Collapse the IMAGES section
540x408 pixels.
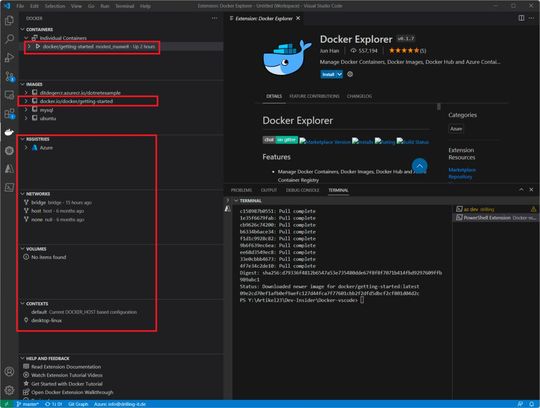23,84
